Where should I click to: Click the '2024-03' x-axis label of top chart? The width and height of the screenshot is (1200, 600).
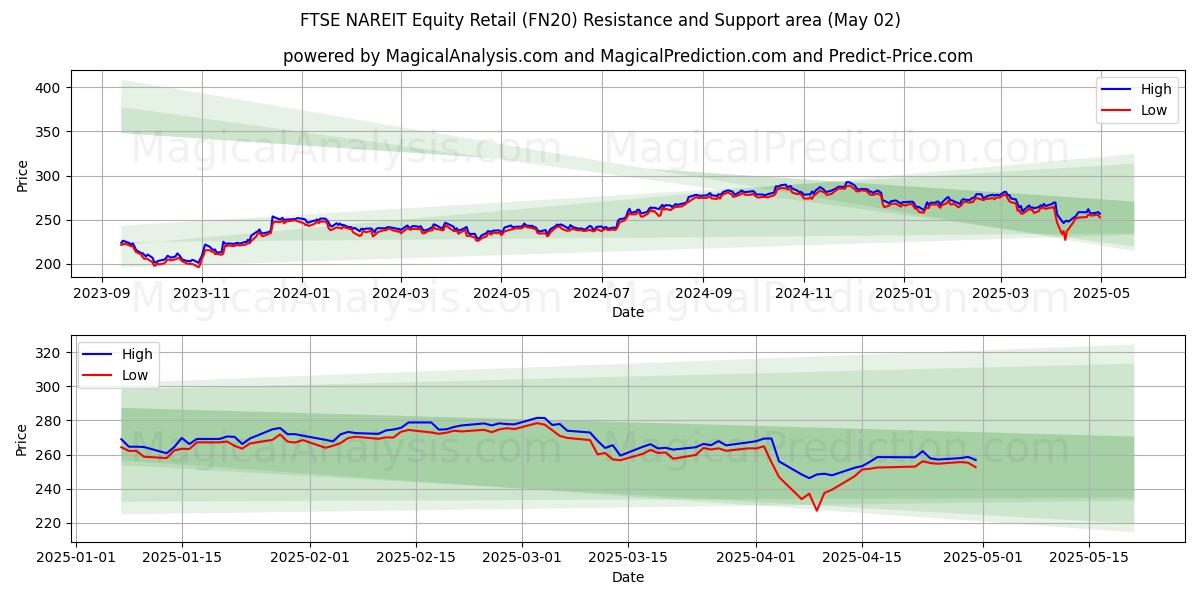[401, 293]
